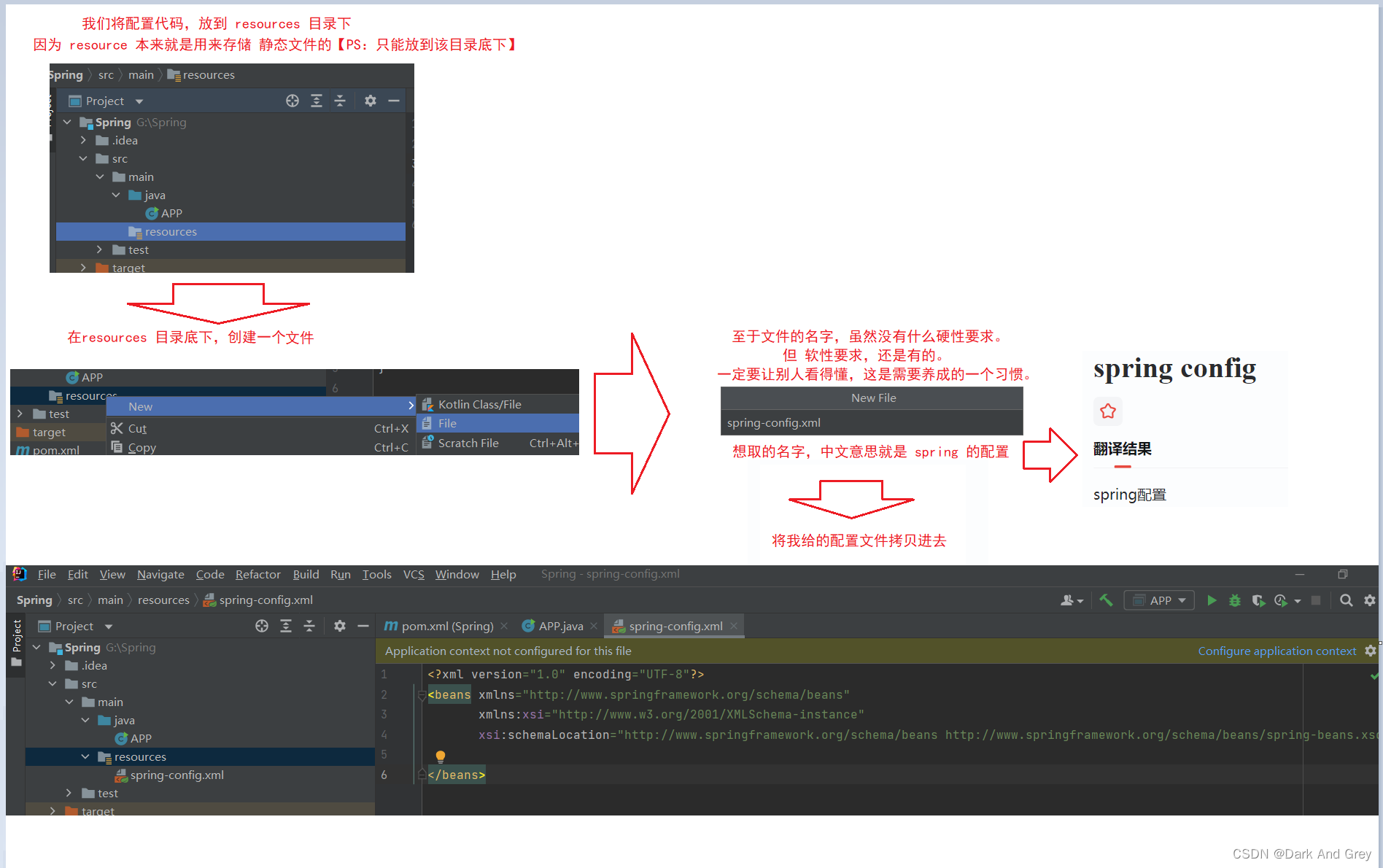Viewport: 1383px width, 868px height.
Task: Click Collapse All icon in lower Project panel
Action: point(309,626)
